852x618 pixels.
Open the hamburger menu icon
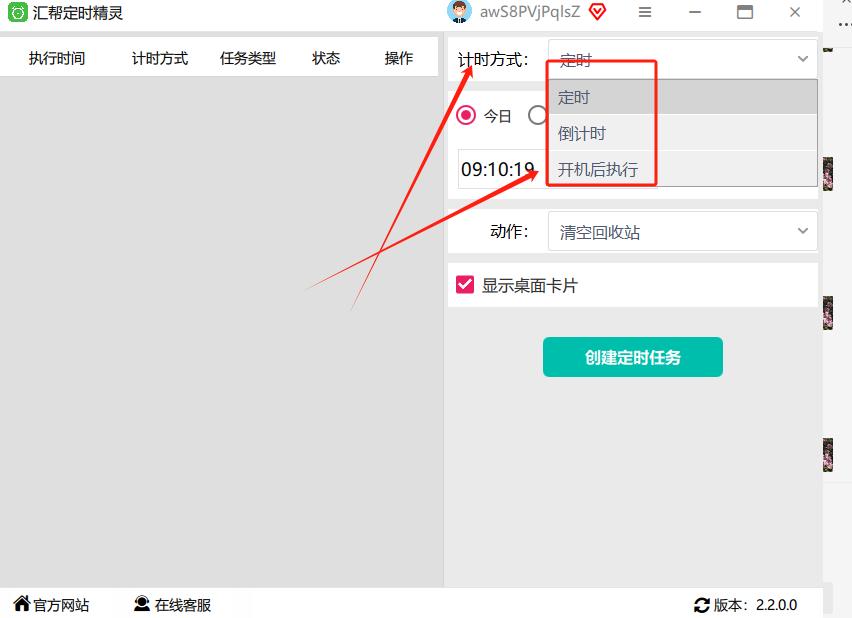click(x=645, y=13)
